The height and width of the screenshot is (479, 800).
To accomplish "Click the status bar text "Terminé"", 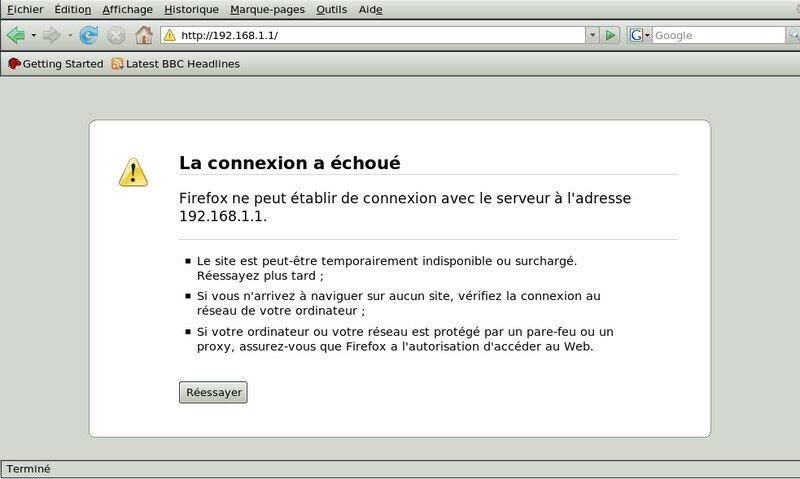I will pyautogui.click(x=29, y=468).
